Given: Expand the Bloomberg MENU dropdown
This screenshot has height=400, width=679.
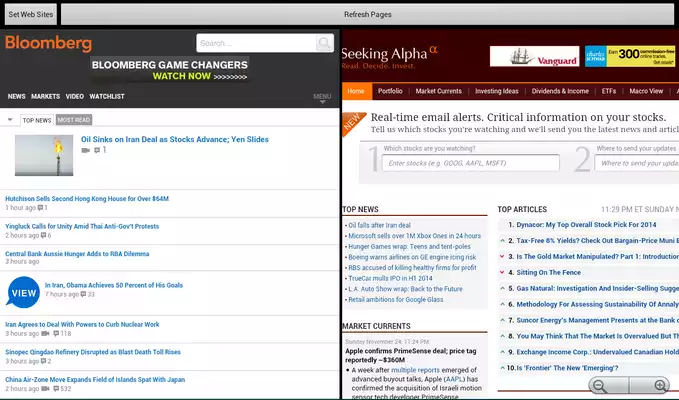Looking at the screenshot, I should tap(322, 98).
